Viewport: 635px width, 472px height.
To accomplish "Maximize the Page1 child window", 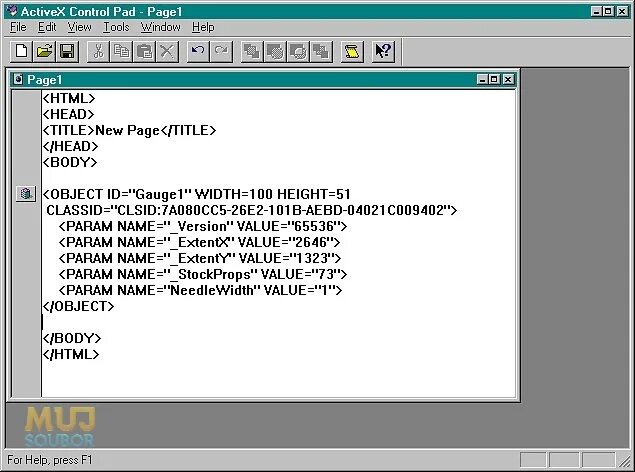I will 494,79.
